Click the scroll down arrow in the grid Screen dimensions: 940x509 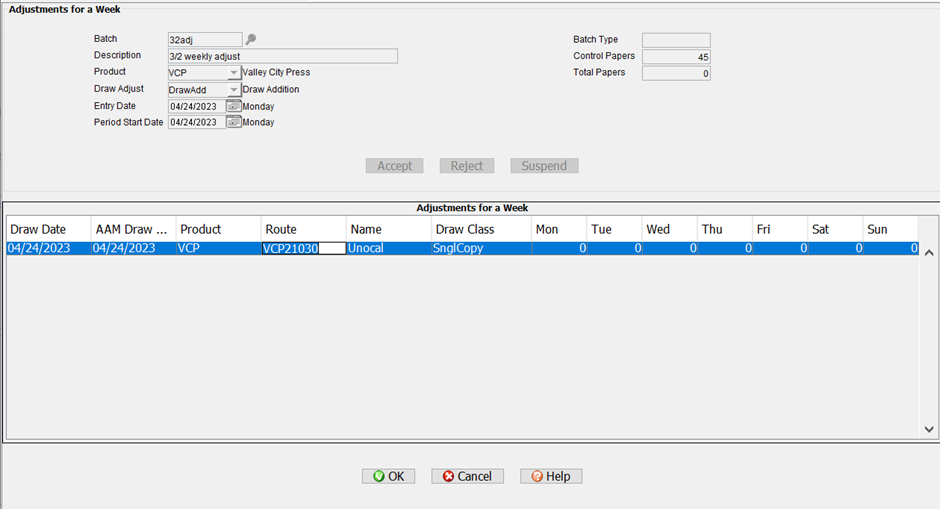[x=928, y=429]
